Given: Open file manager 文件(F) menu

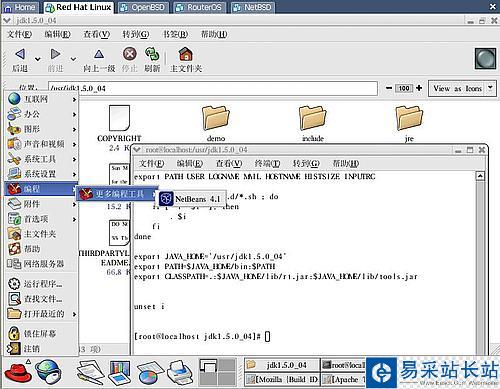Looking at the screenshot, I should coord(19,34).
